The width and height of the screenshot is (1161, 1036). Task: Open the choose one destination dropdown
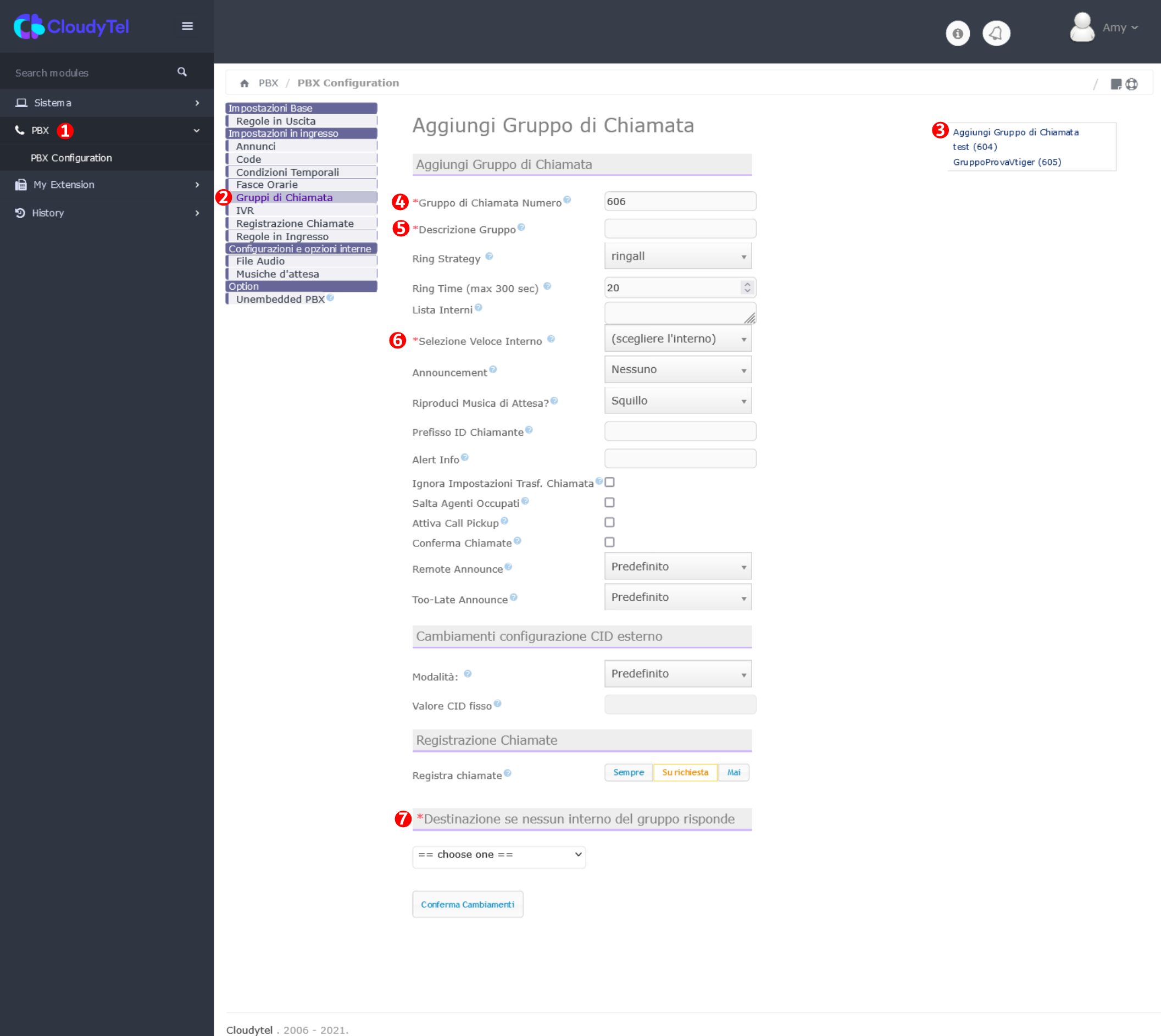498,855
